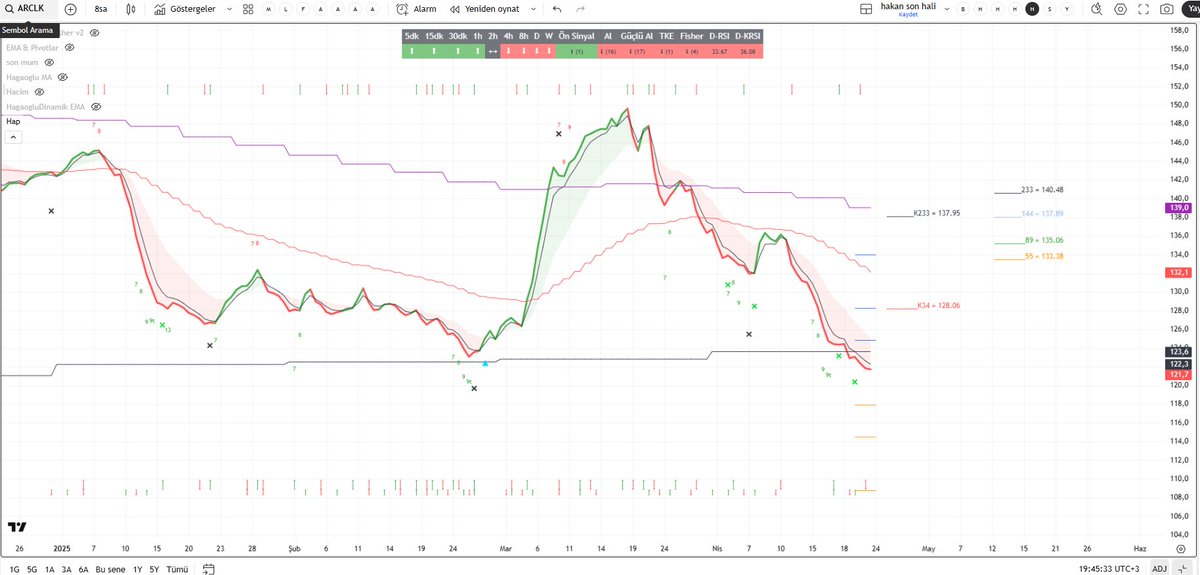Select the 1G time range
1200x575 pixels.
coord(13,569)
